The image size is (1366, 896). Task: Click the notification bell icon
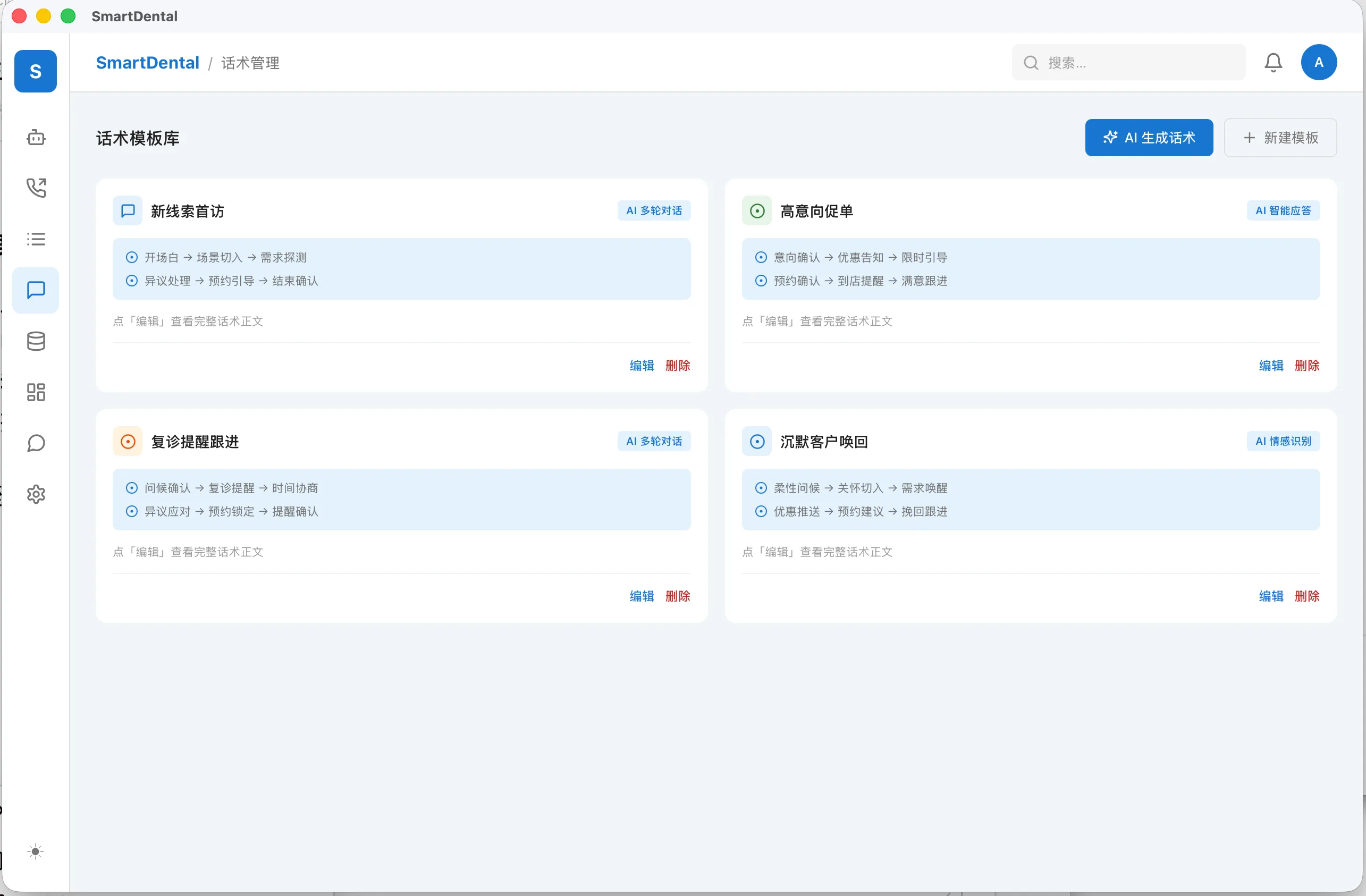pyautogui.click(x=1273, y=62)
